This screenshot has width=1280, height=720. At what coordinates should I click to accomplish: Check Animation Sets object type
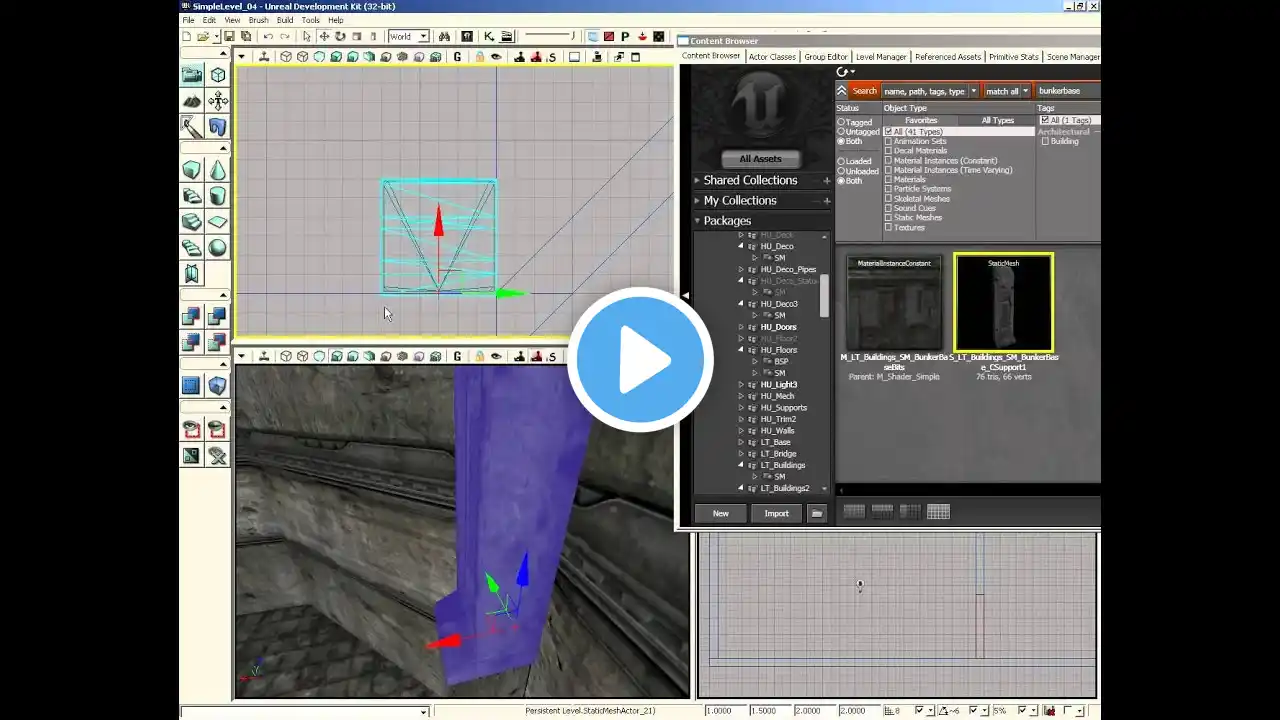pyautogui.click(x=888, y=142)
